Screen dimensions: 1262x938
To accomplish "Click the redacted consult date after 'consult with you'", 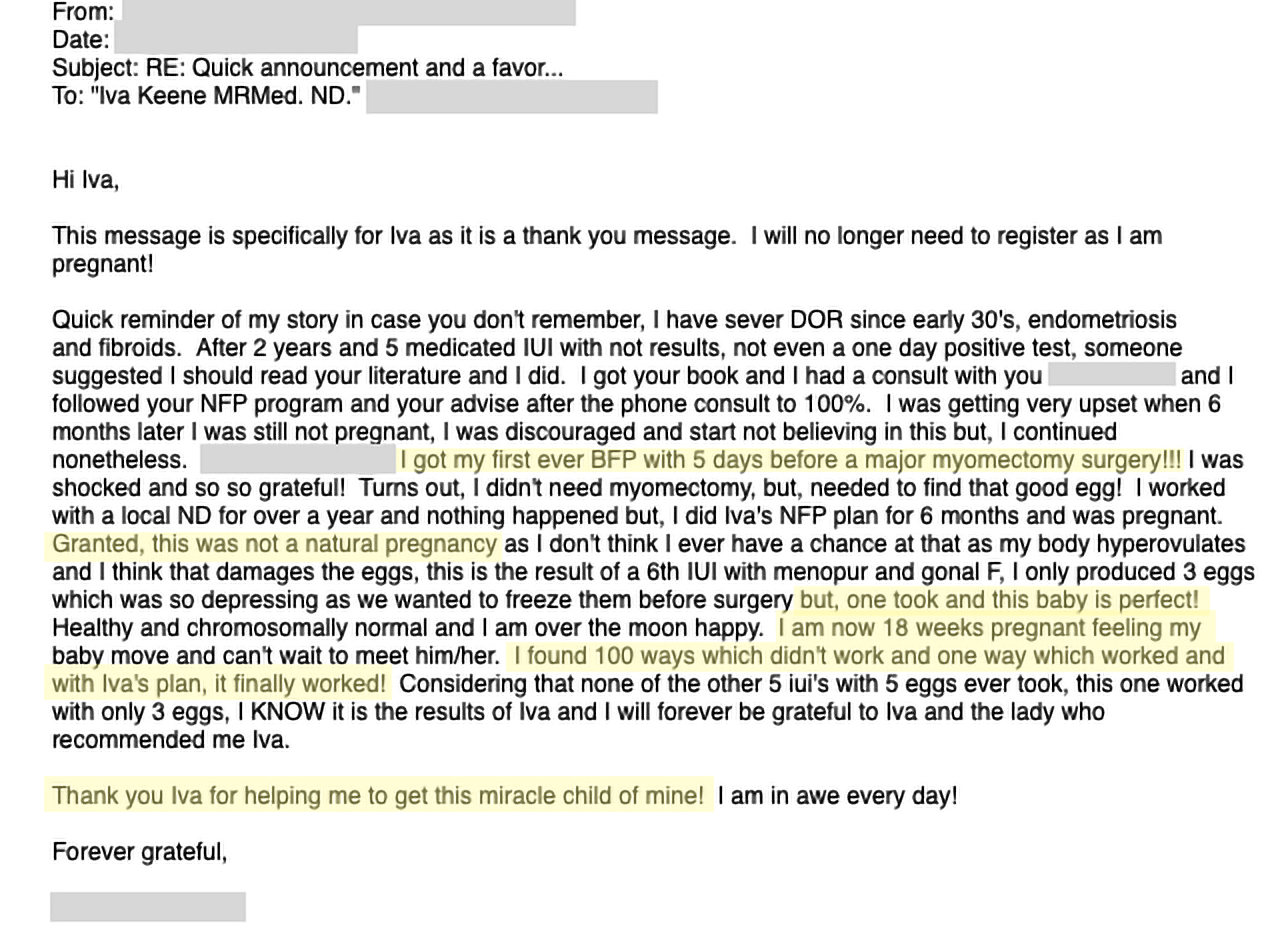I will click(x=1111, y=375).
